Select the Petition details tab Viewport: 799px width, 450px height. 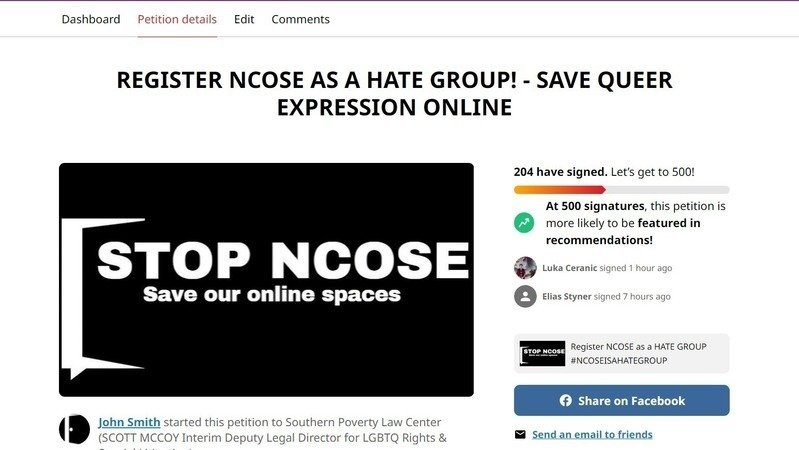point(177,19)
